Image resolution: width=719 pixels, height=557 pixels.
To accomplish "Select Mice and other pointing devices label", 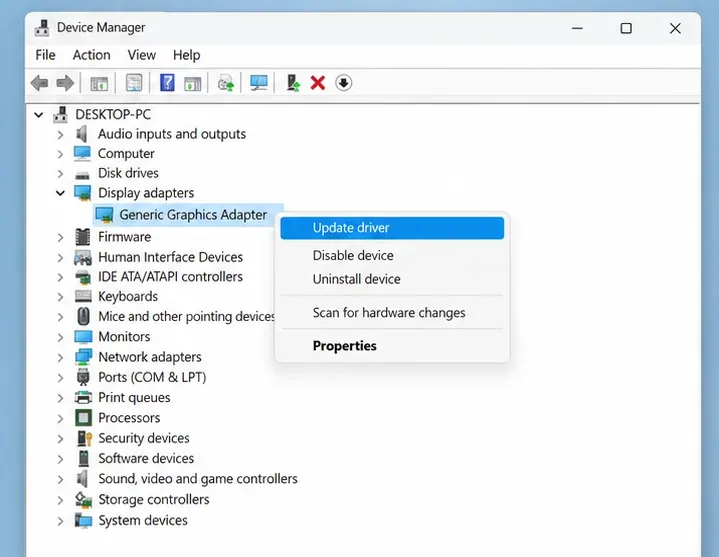I will [x=186, y=316].
